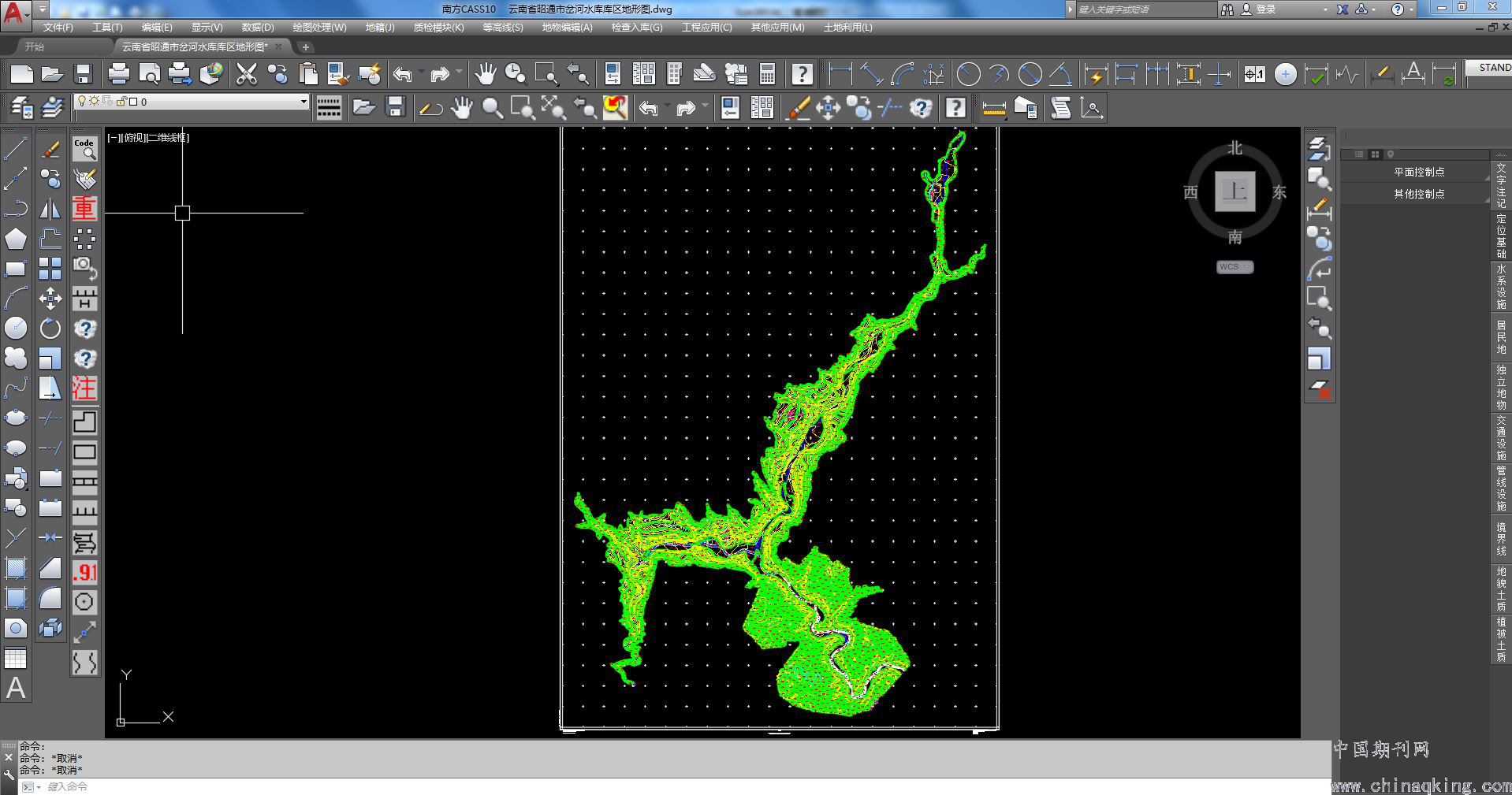Click the Zoom Previous icon in top toolbar
The width and height of the screenshot is (1512, 795).
coord(578,74)
